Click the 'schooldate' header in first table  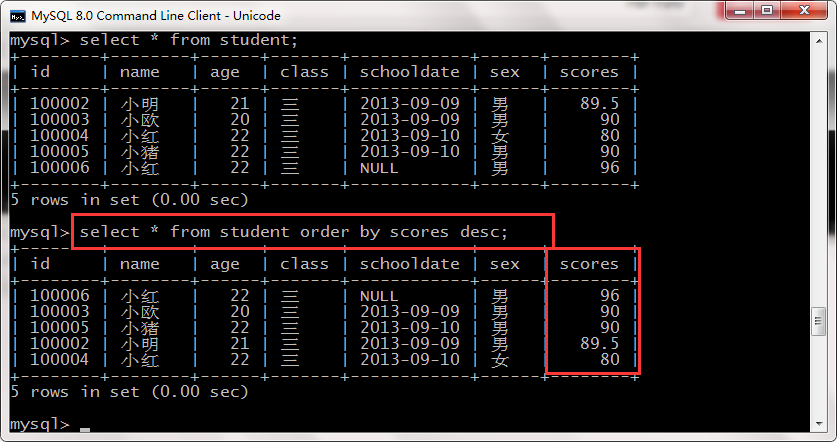pyautogui.click(x=409, y=72)
